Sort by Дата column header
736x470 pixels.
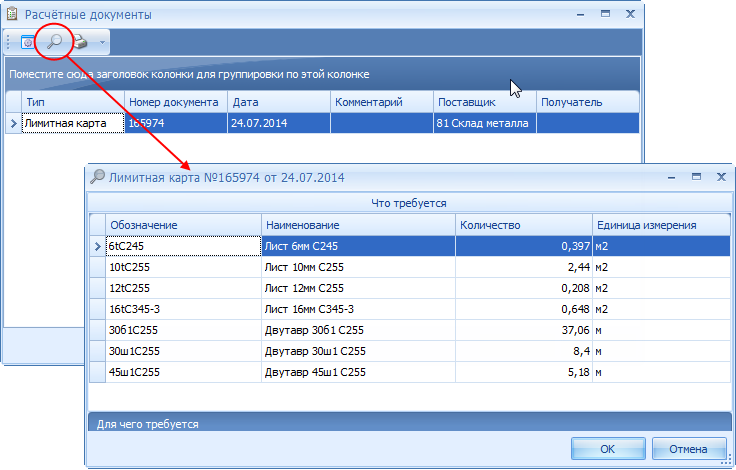(x=278, y=102)
